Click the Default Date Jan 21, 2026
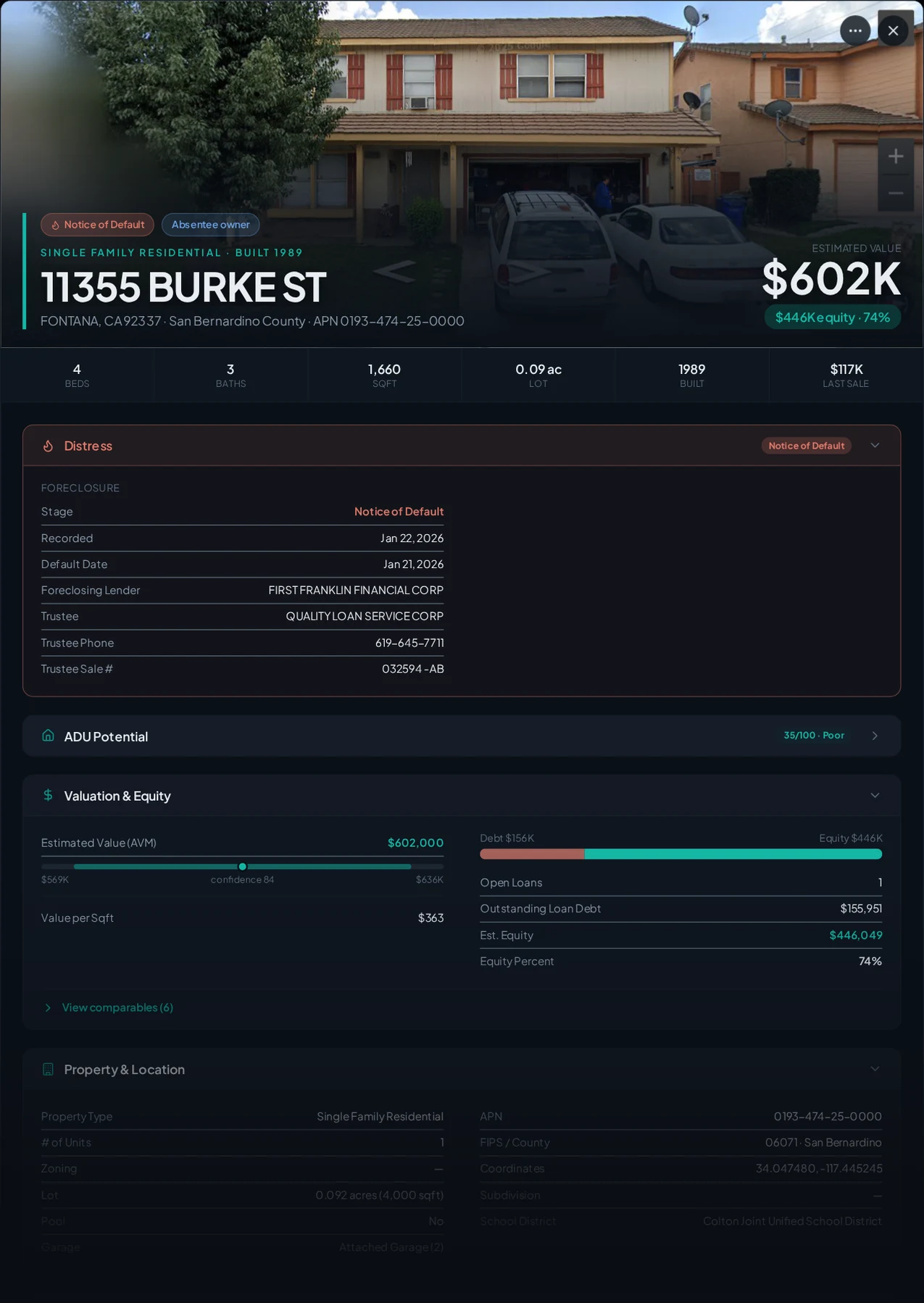Screen dimensions: 924x1303 coord(413,565)
